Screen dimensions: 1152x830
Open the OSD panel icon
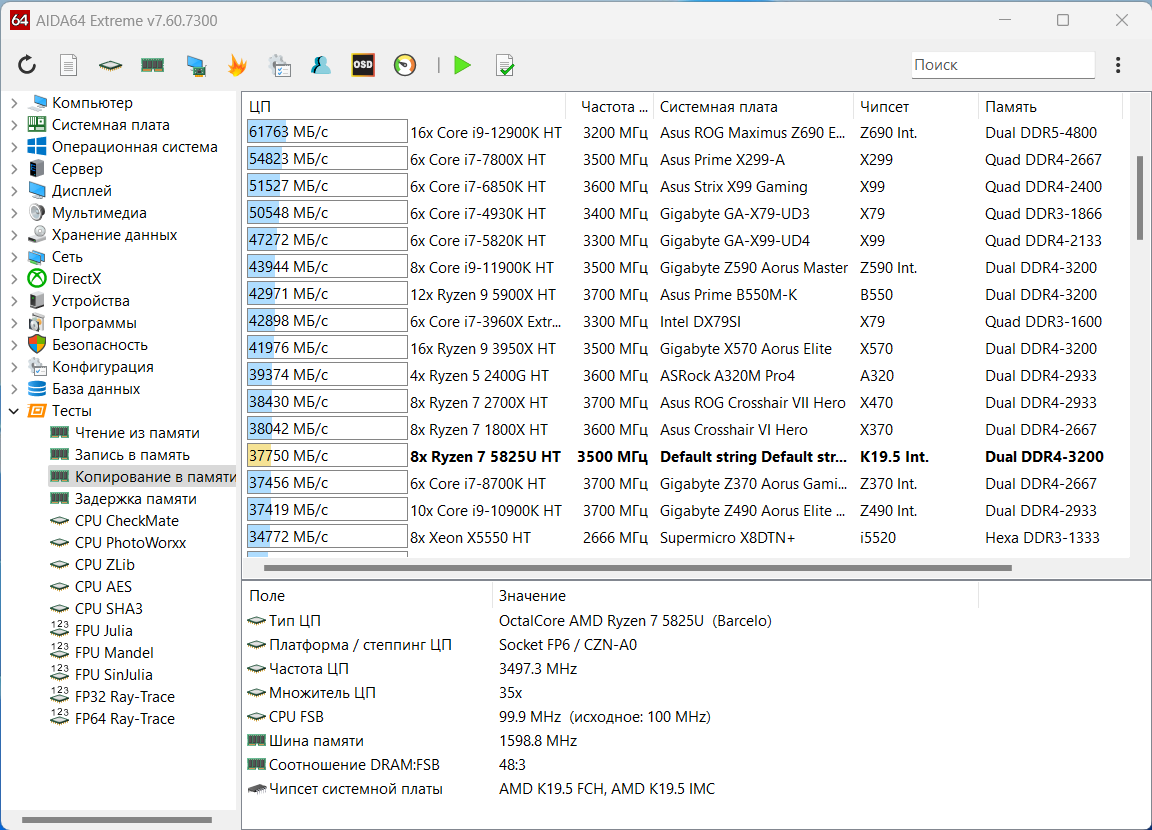click(x=363, y=65)
